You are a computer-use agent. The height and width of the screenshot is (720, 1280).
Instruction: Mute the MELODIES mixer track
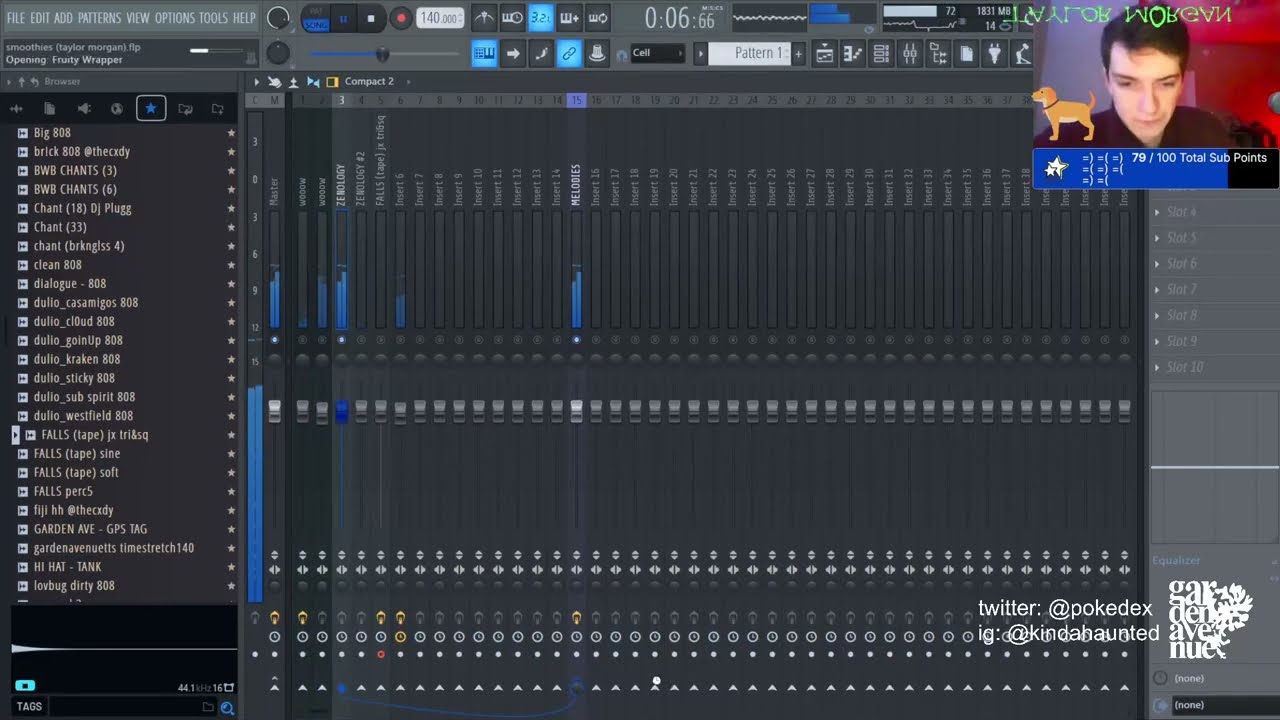(576, 340)
